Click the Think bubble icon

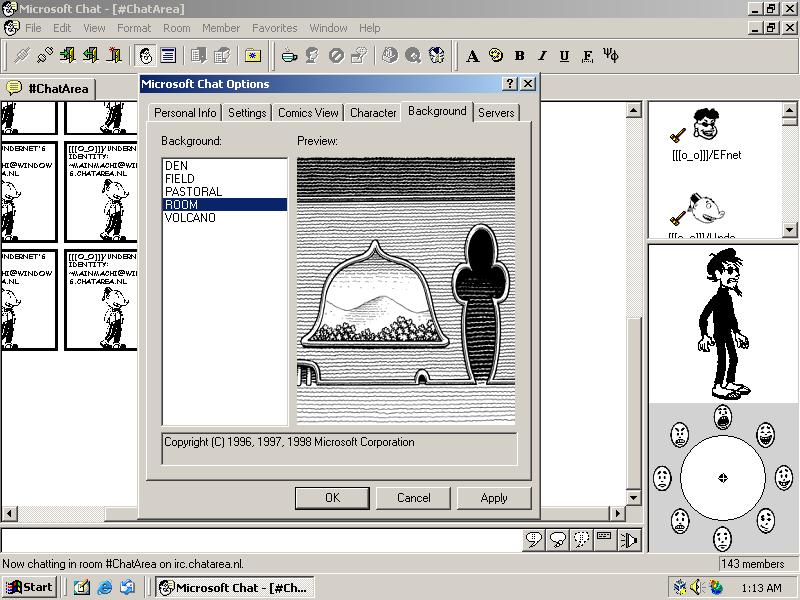[x=557, y=540]
